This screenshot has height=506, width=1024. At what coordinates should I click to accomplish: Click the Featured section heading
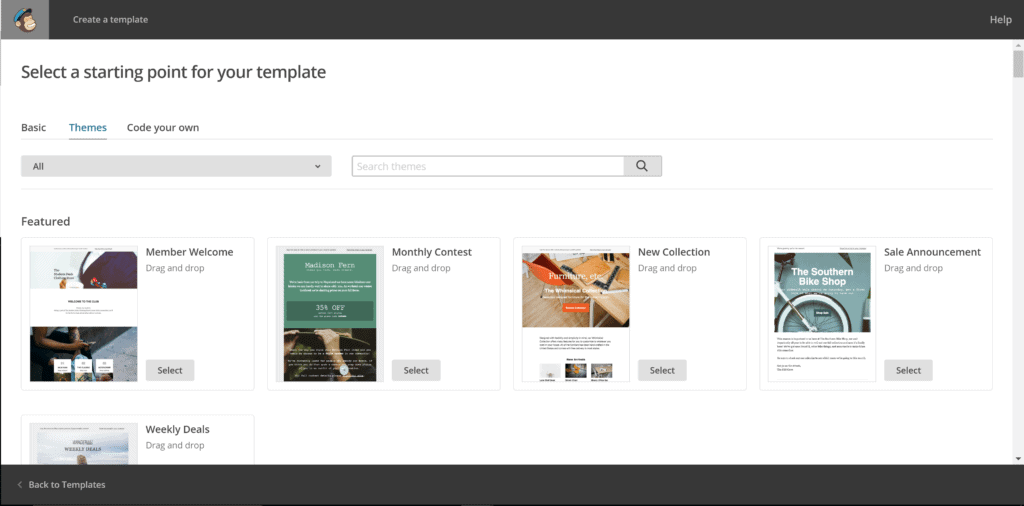click(46, 221)
